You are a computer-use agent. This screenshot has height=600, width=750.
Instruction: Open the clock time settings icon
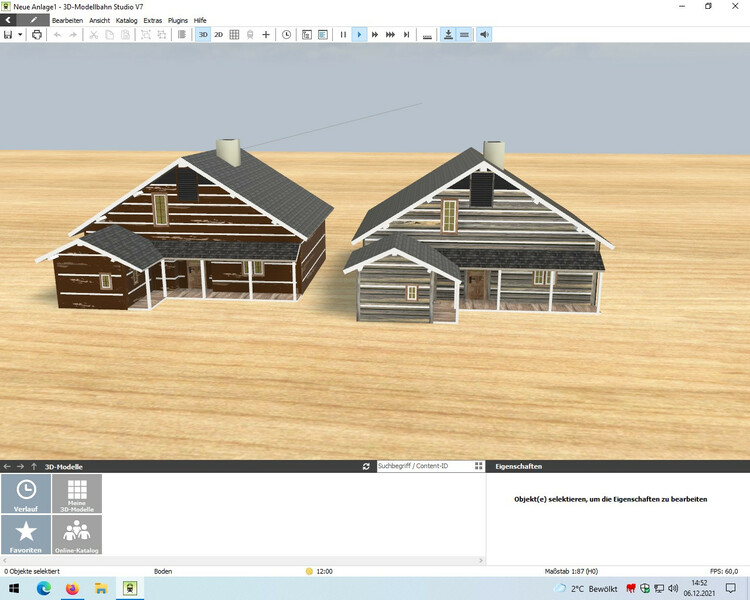click(x=287, y=34)
